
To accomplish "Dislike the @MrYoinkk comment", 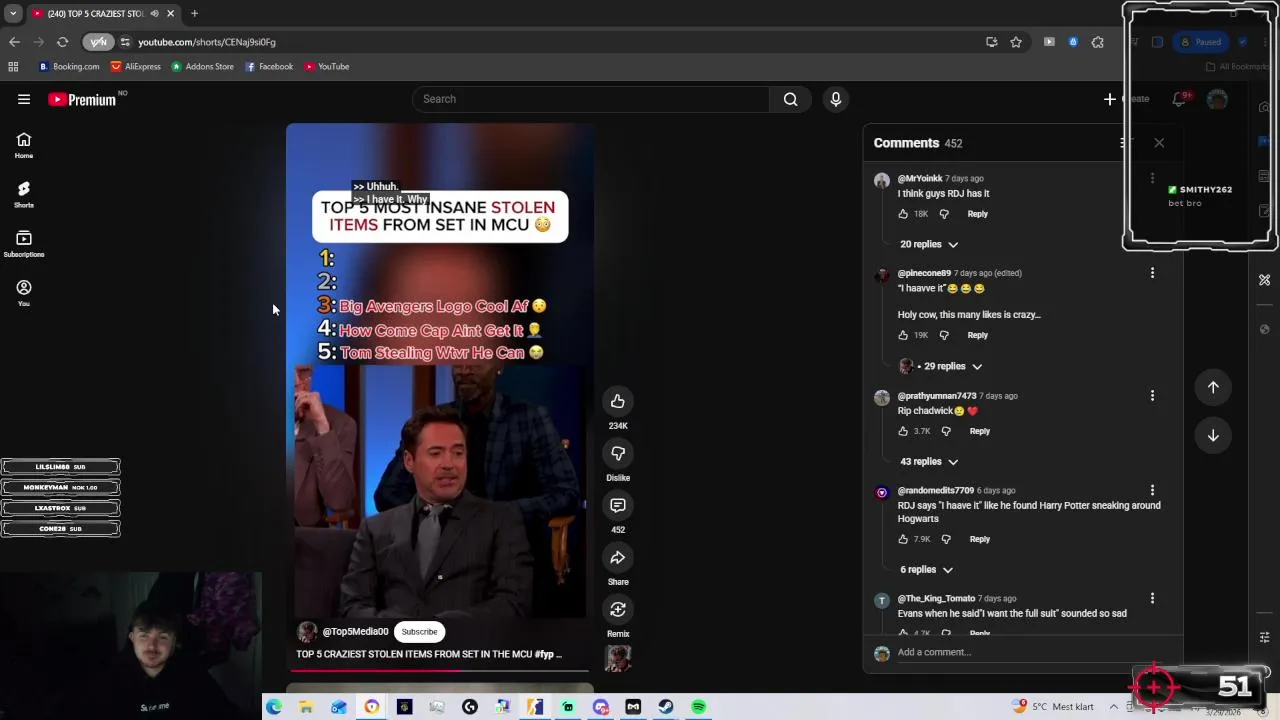I will (944, 214).
